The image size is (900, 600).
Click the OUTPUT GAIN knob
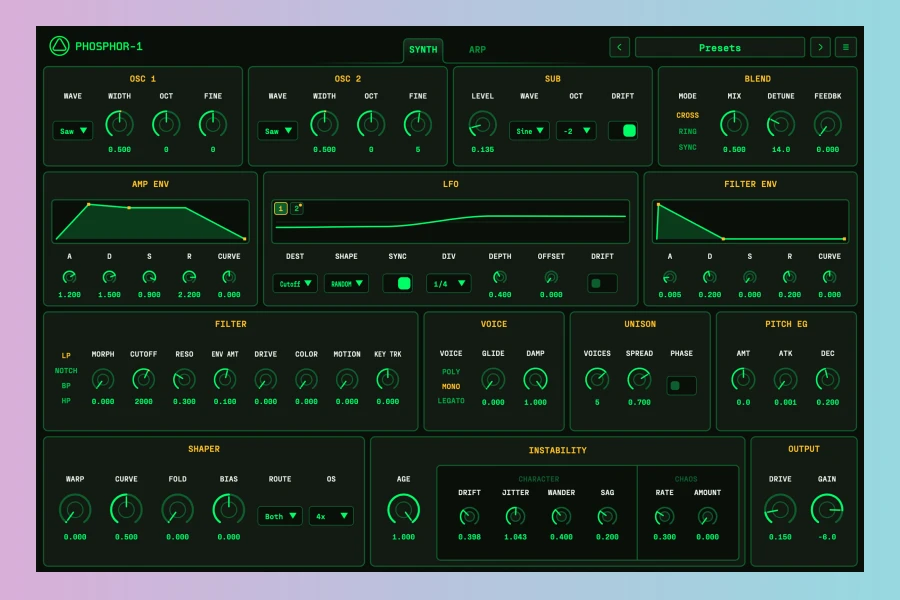[827, 509]
